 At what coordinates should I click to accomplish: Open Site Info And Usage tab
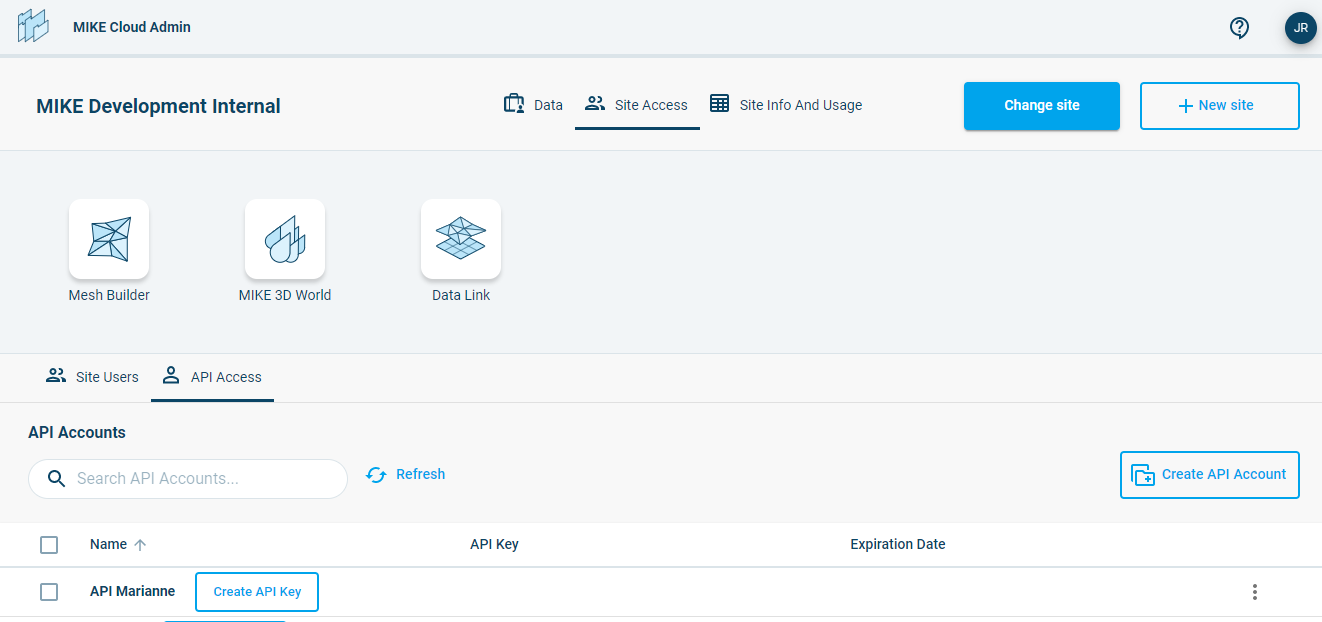tap(786, 105)
